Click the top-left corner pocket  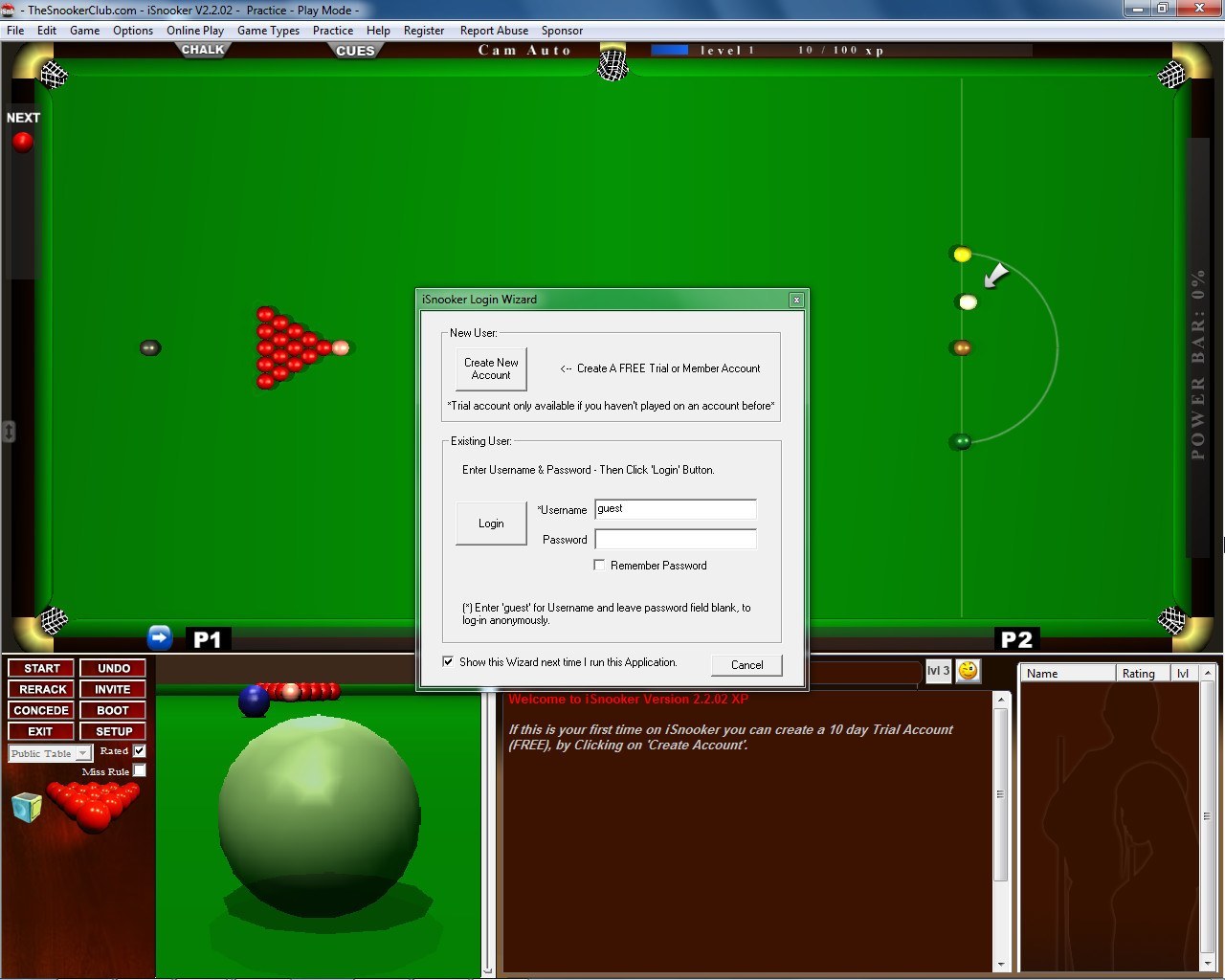point(54,74)
